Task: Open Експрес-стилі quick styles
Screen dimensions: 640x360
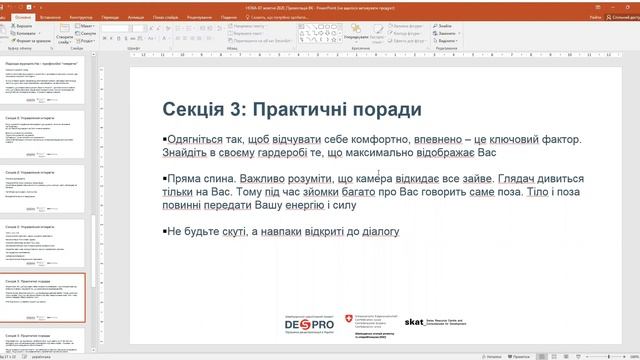Action: point(378,33)
